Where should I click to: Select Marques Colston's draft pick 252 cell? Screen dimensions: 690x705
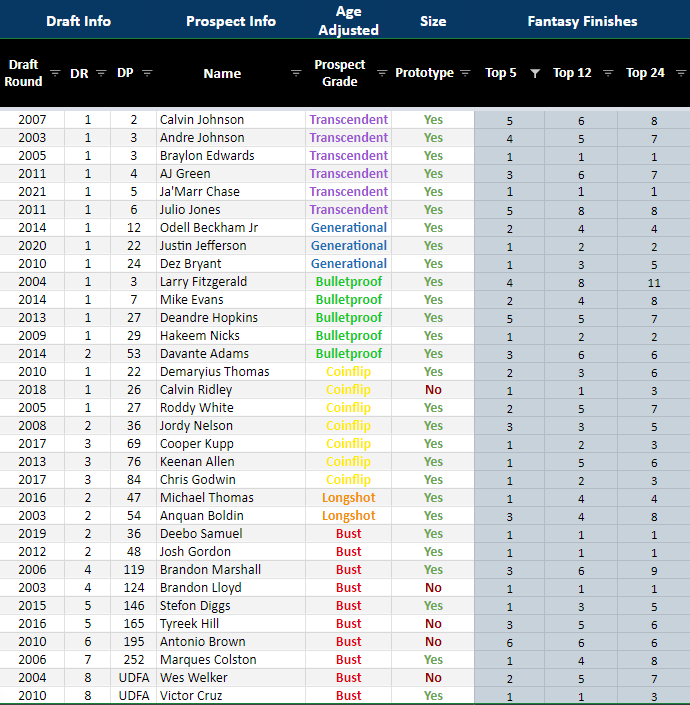click(134, 659)
